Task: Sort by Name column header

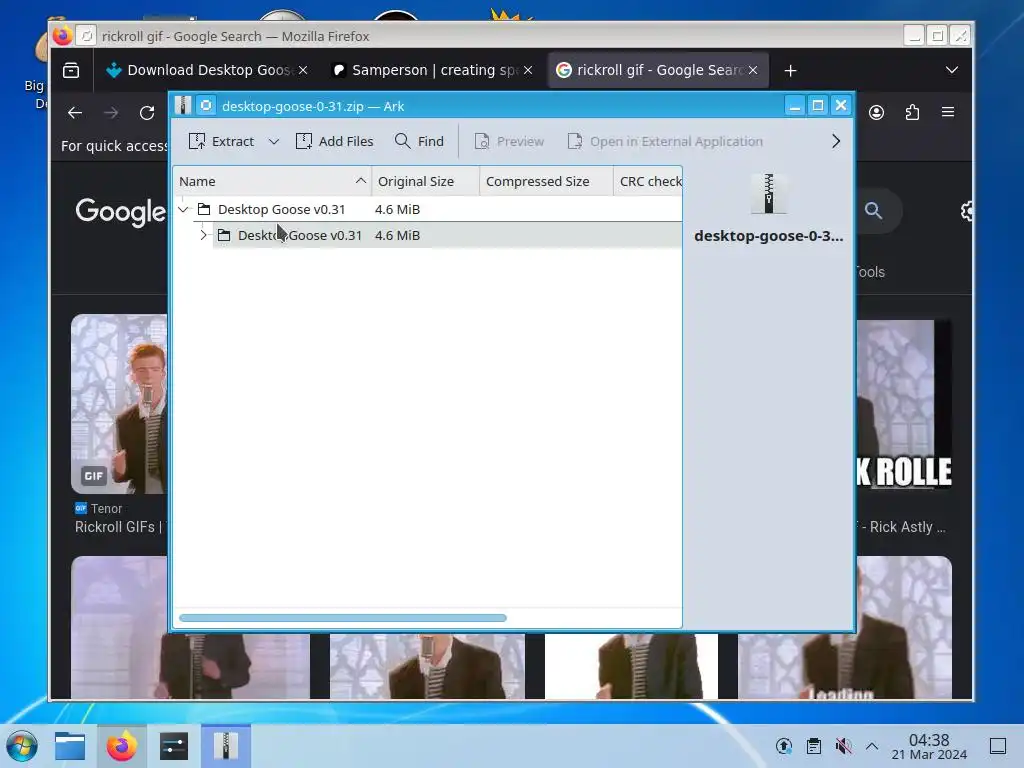Action: point(272,182)
